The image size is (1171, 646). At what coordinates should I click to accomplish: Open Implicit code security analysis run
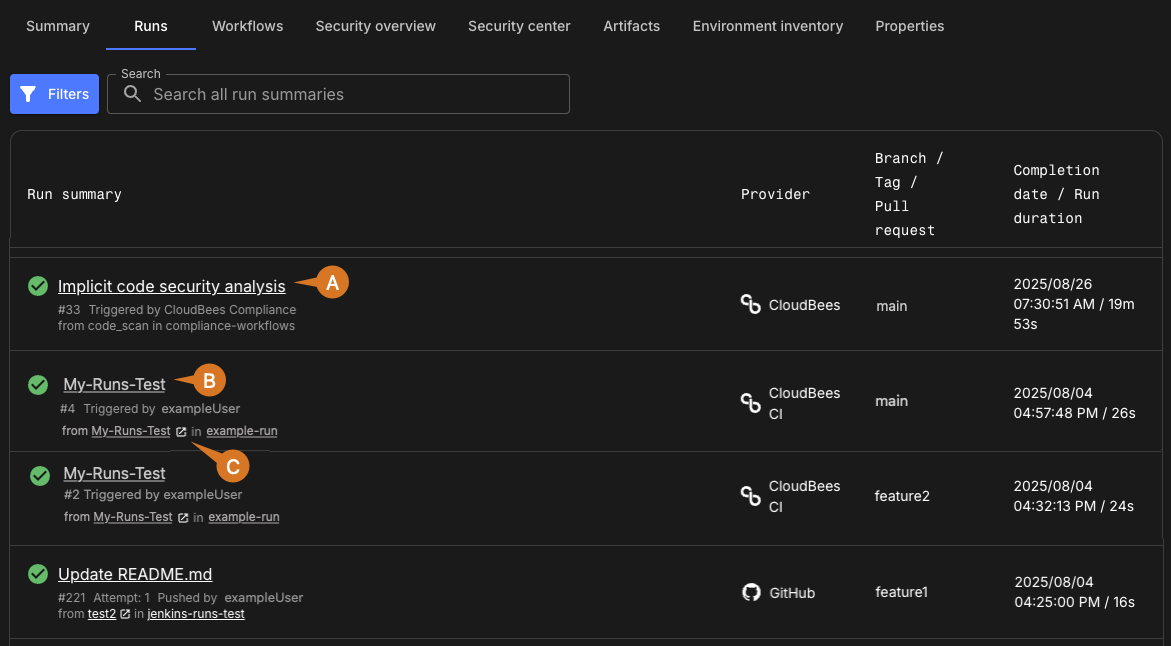171,287
